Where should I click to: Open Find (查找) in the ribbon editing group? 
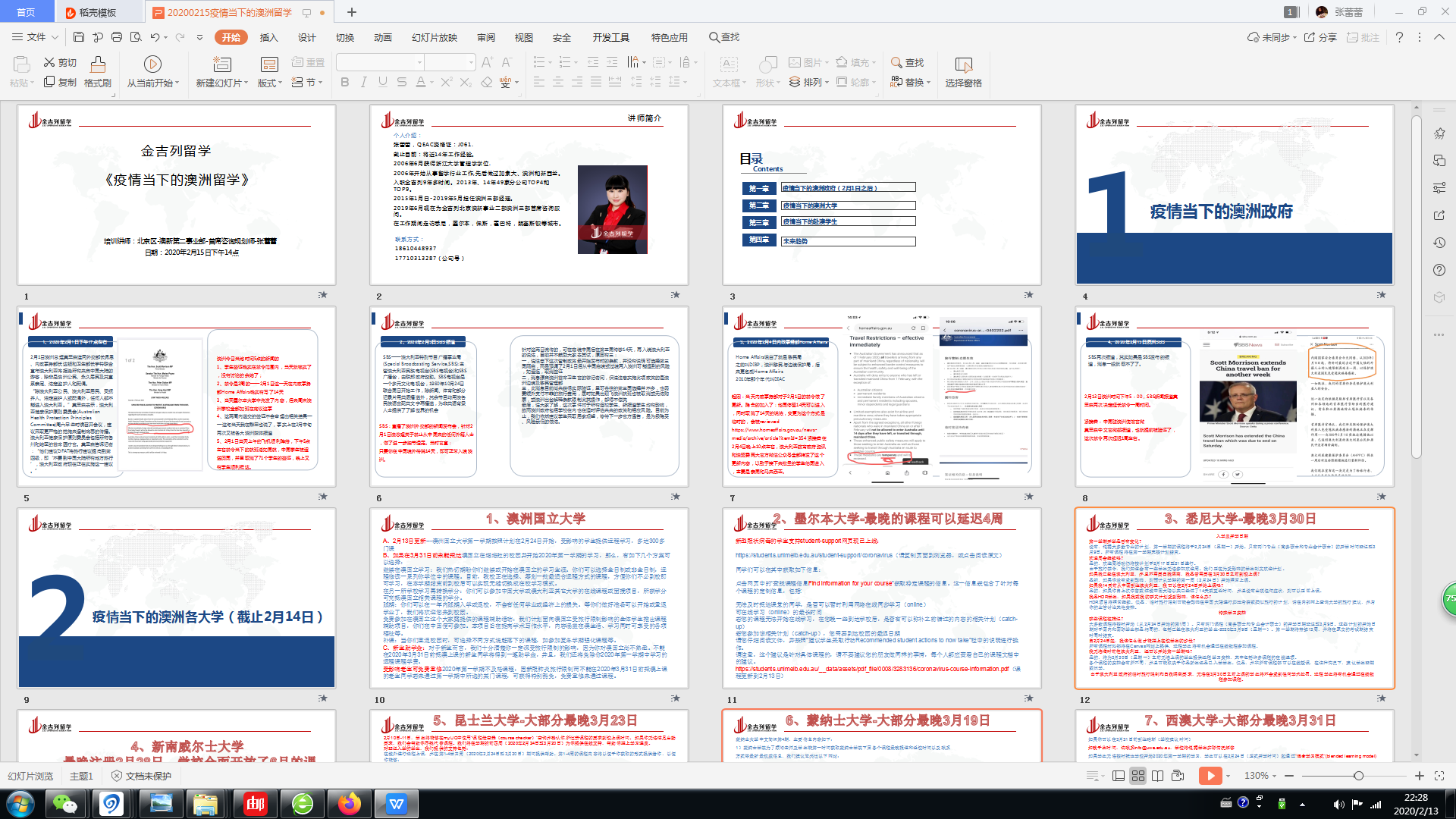pyautogui.click(x=907, y=62)
